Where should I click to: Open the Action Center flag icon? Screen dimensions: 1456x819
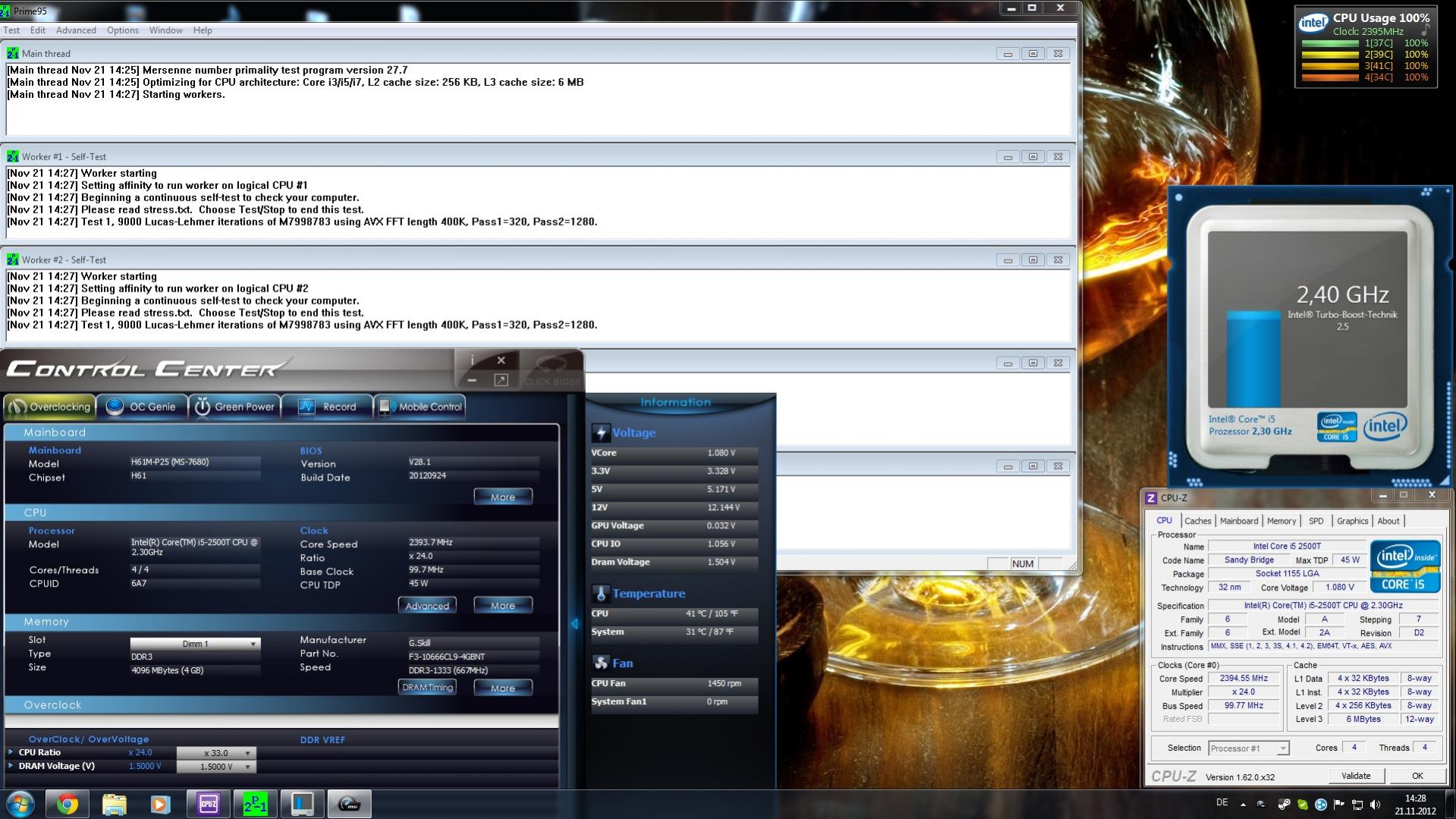1339,805
